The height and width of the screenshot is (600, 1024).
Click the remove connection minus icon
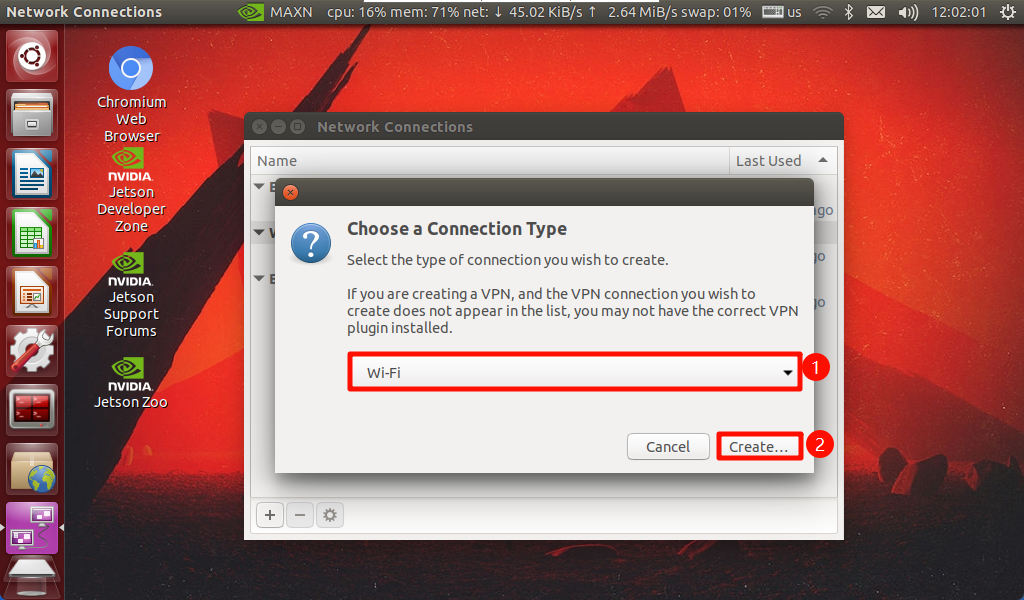tap(300, 515)
